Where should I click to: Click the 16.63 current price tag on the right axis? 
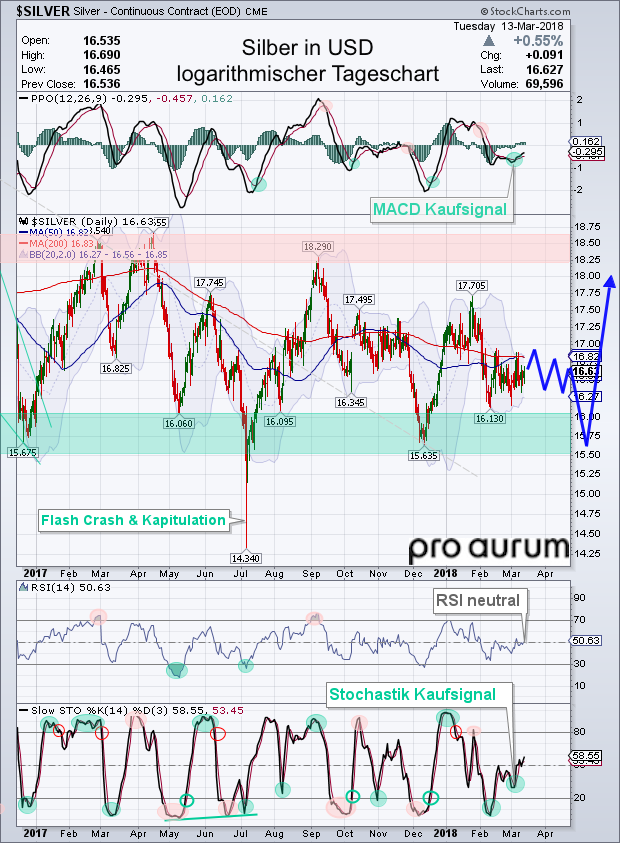tap(585, 372)
